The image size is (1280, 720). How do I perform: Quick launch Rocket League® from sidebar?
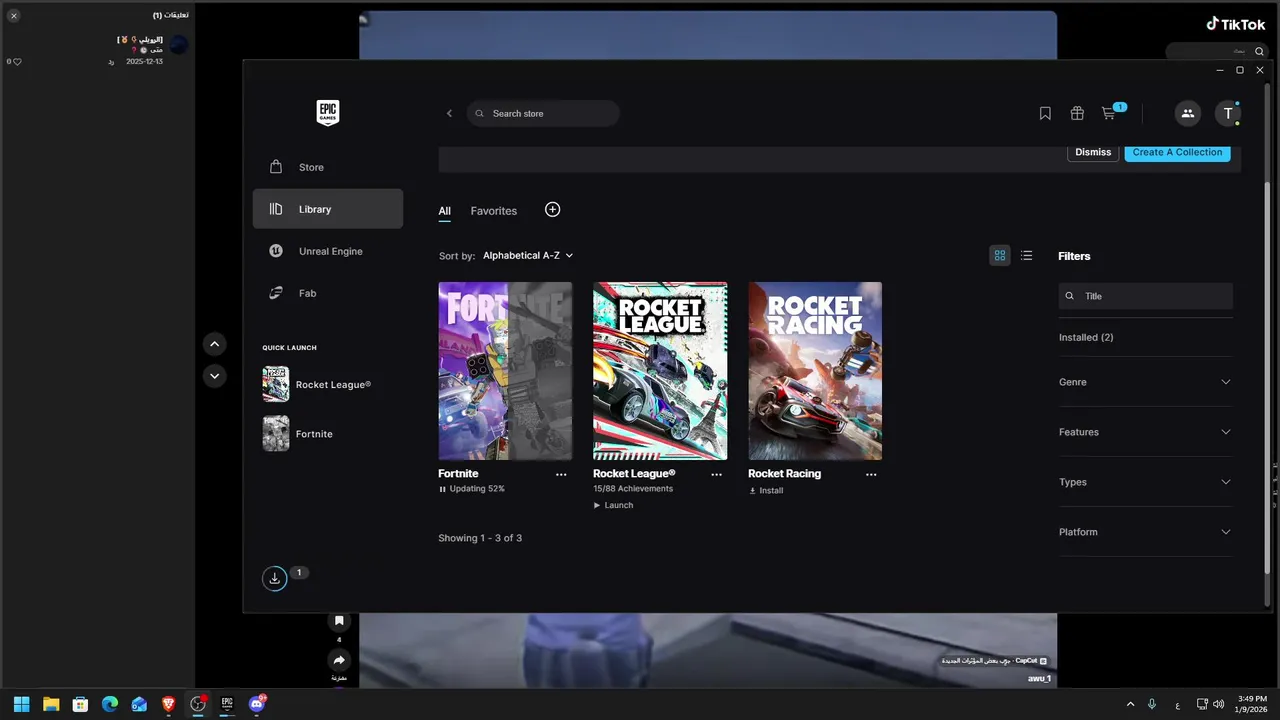click(317, 384)
